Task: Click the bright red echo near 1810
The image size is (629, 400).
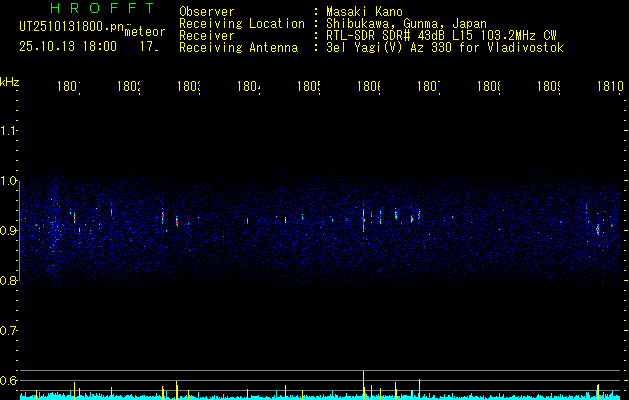Action: tap(598, 230)
